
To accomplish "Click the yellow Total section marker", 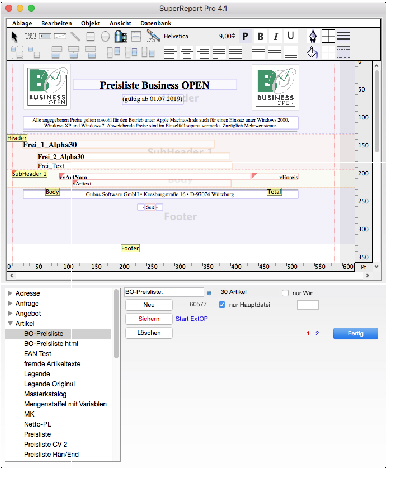I will point(274,192).
